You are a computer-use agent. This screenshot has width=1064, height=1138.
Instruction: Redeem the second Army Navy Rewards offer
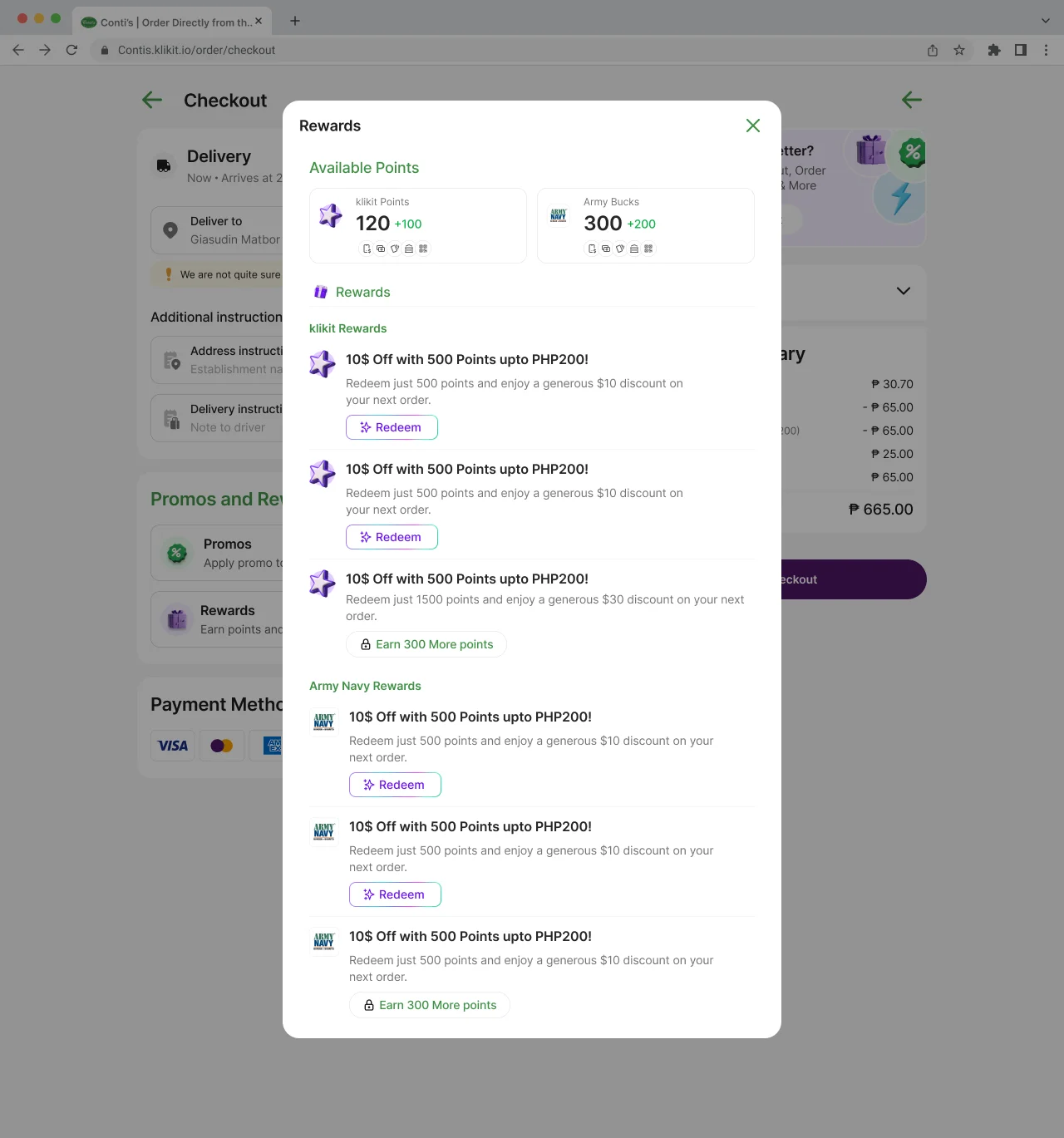click(395, 894)
